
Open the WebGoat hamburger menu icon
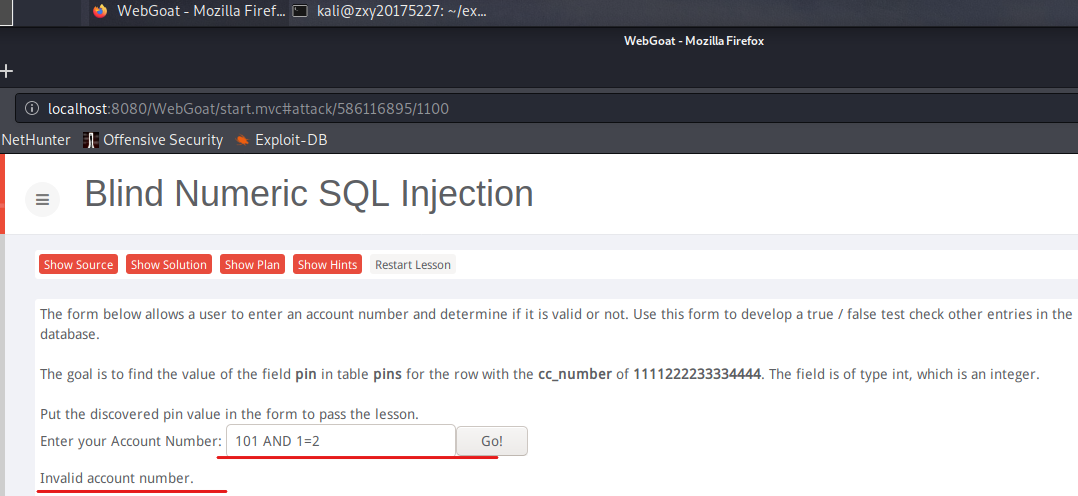tap(43, 200)
